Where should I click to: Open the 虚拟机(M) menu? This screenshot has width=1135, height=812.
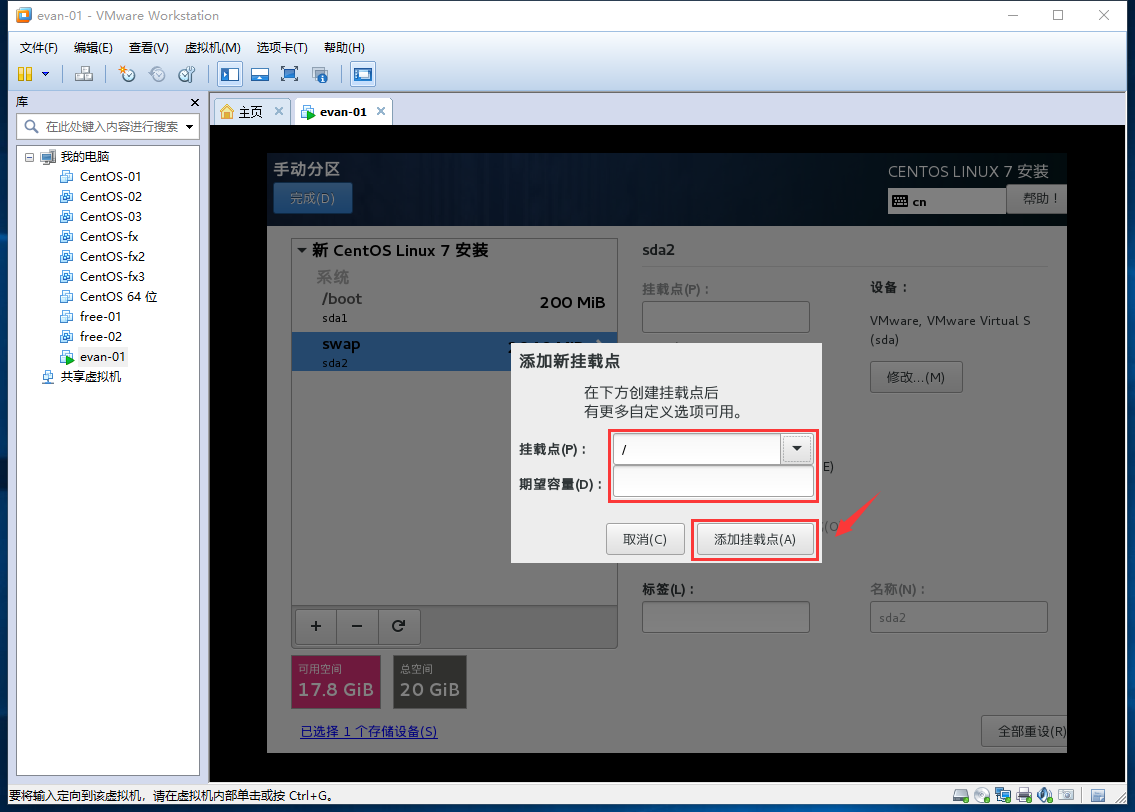212,48
